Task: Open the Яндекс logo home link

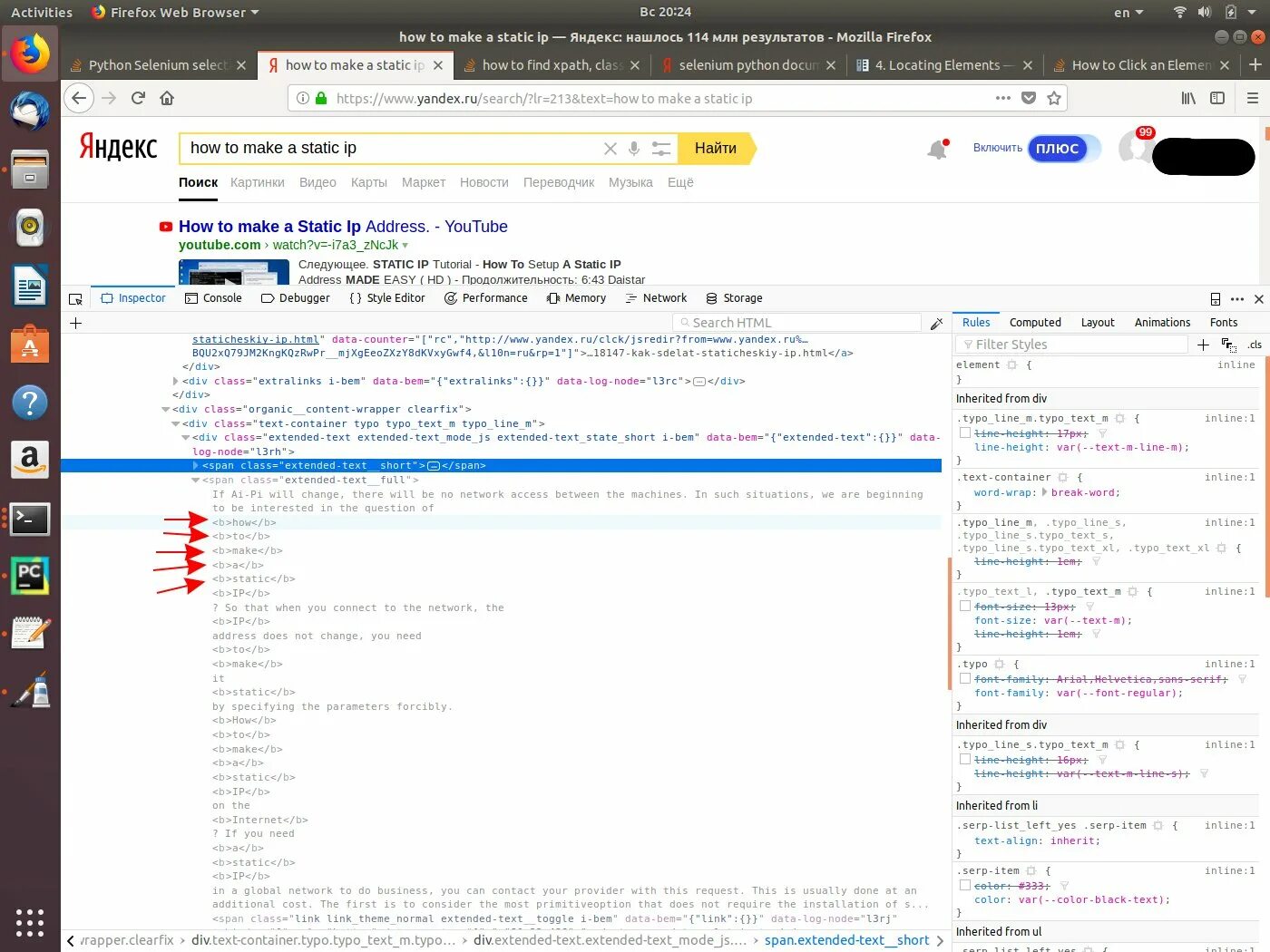Action: click(118, 148)
